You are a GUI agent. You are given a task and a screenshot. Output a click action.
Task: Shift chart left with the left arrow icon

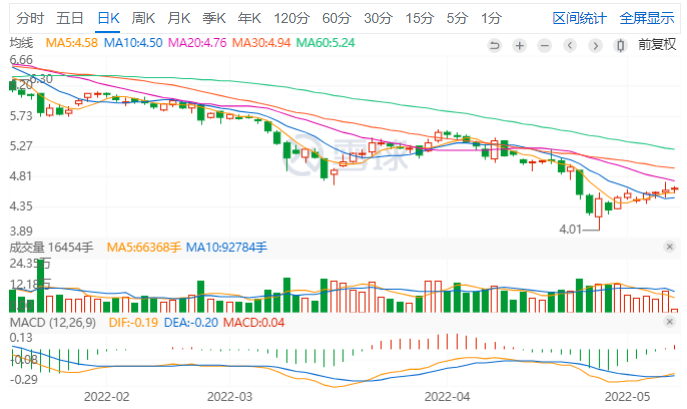click(570, 45)
